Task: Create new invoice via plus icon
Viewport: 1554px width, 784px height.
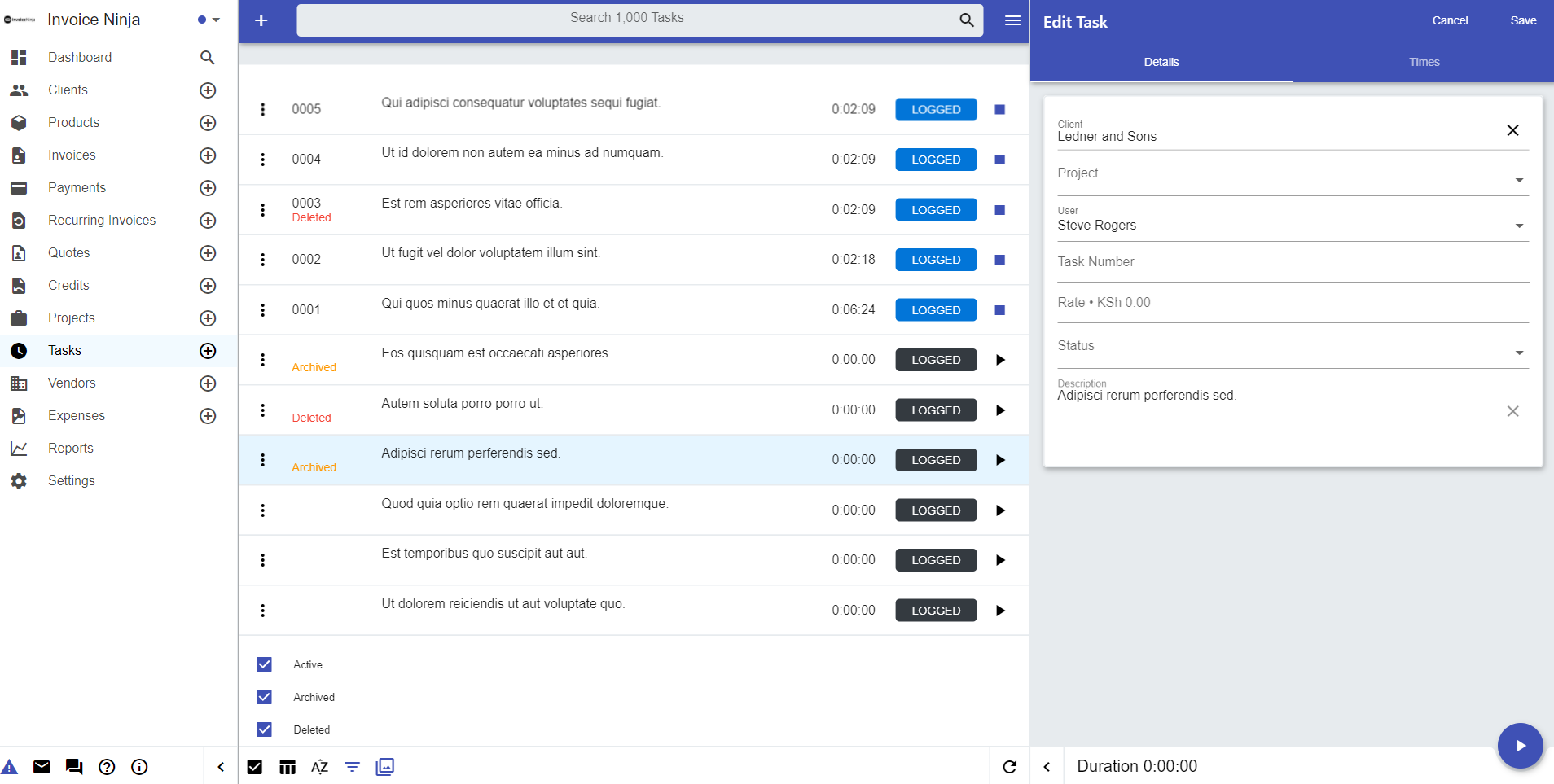Action: [x=208, y=155]
